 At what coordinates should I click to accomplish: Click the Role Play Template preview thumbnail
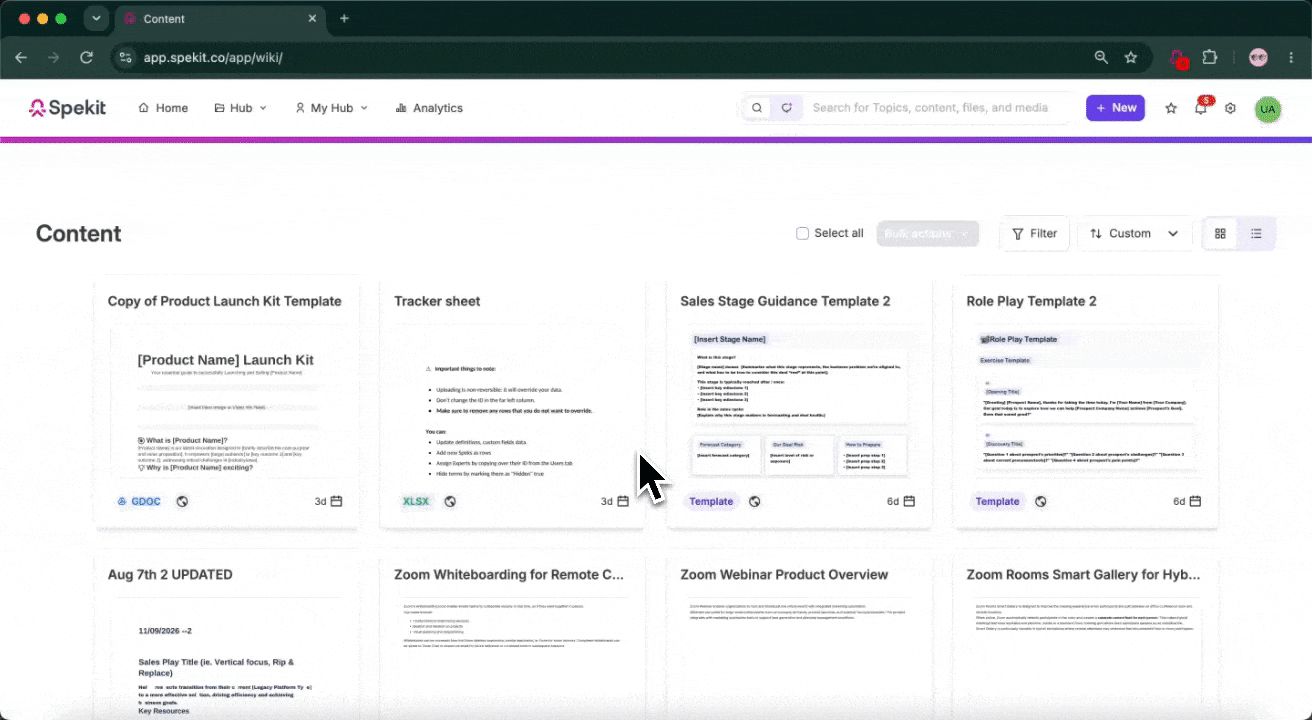(x=1085, y=401)
